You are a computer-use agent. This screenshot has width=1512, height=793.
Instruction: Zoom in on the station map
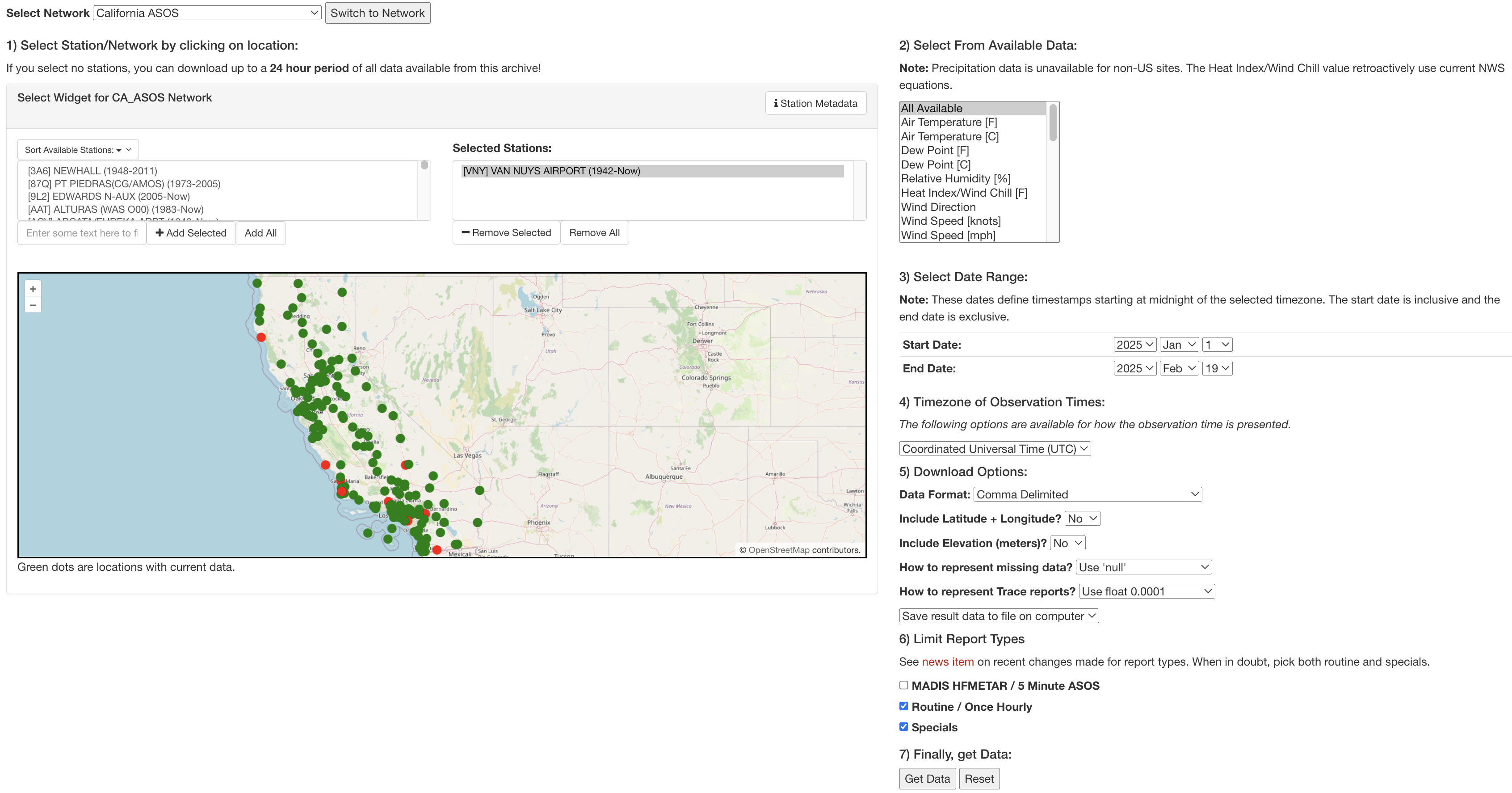[x=33, y=289]
